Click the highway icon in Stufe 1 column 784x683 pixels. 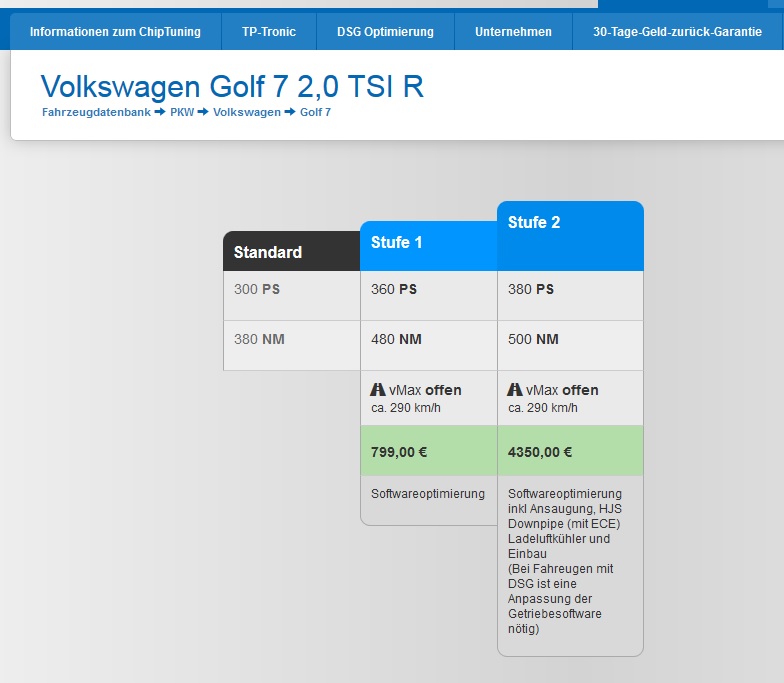(x=378, y=390)
